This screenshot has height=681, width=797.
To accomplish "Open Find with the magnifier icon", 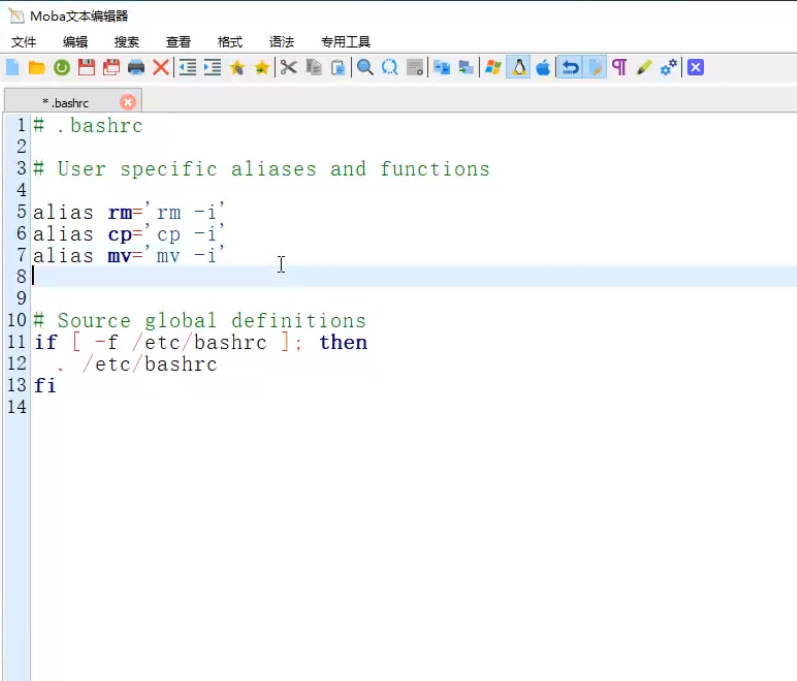I will point(365,68).
